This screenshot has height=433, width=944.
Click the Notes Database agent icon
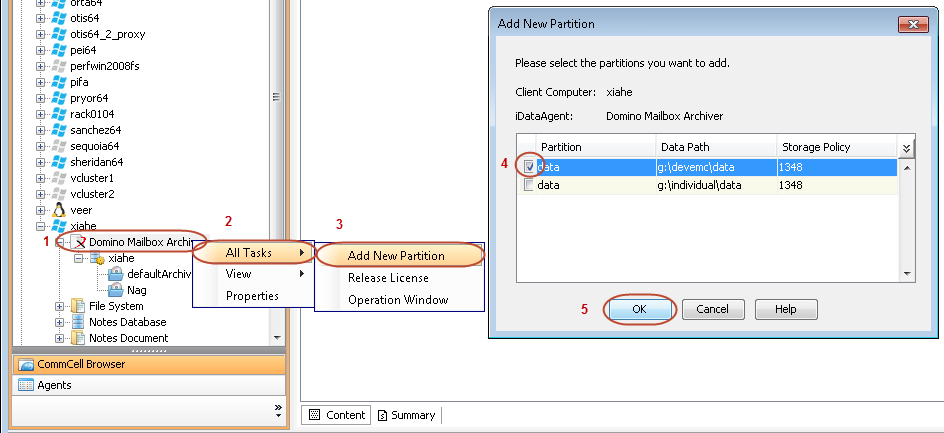pos(78,322)
